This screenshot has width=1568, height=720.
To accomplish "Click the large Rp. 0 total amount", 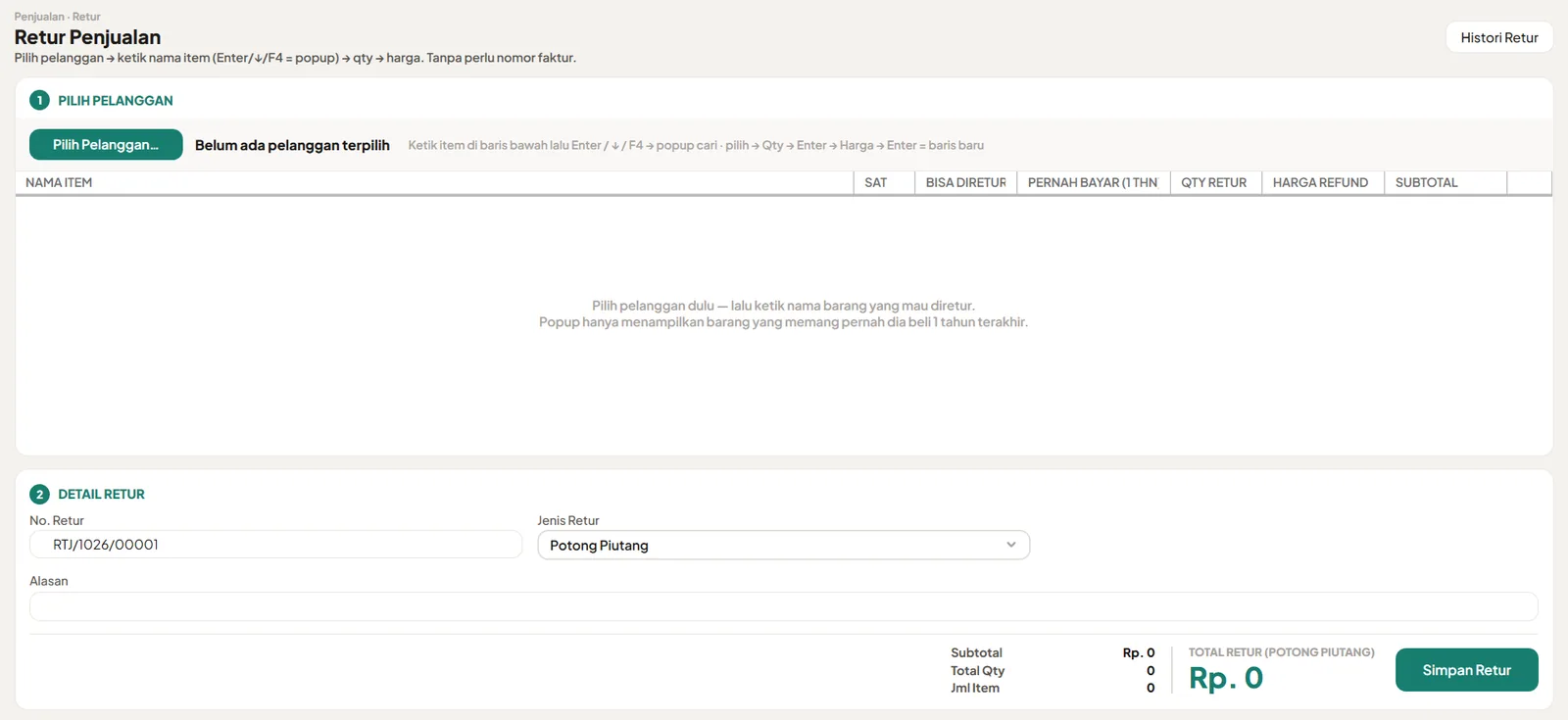I will 1226,678.
